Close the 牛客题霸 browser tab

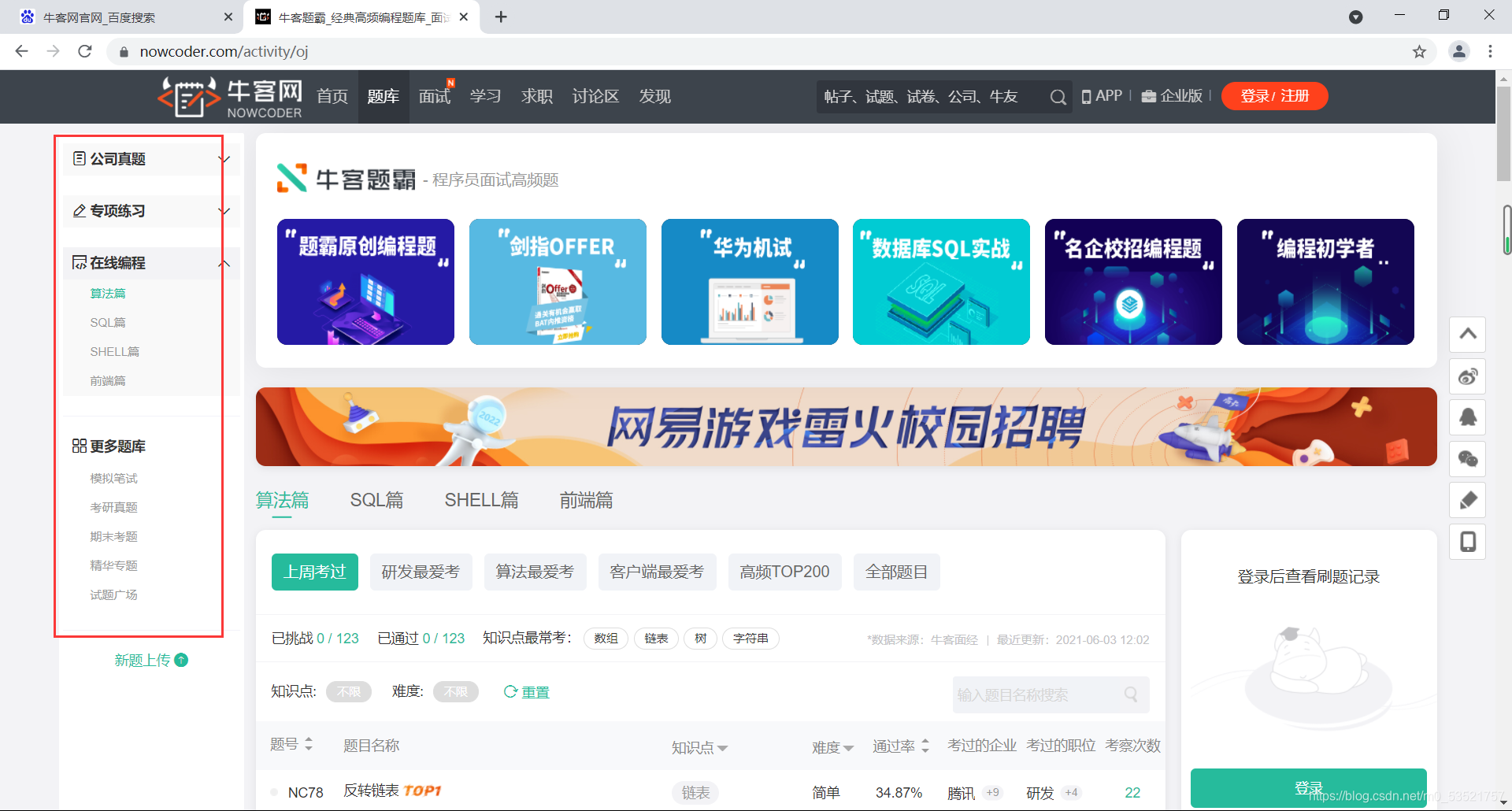click(x=464, y=17)
